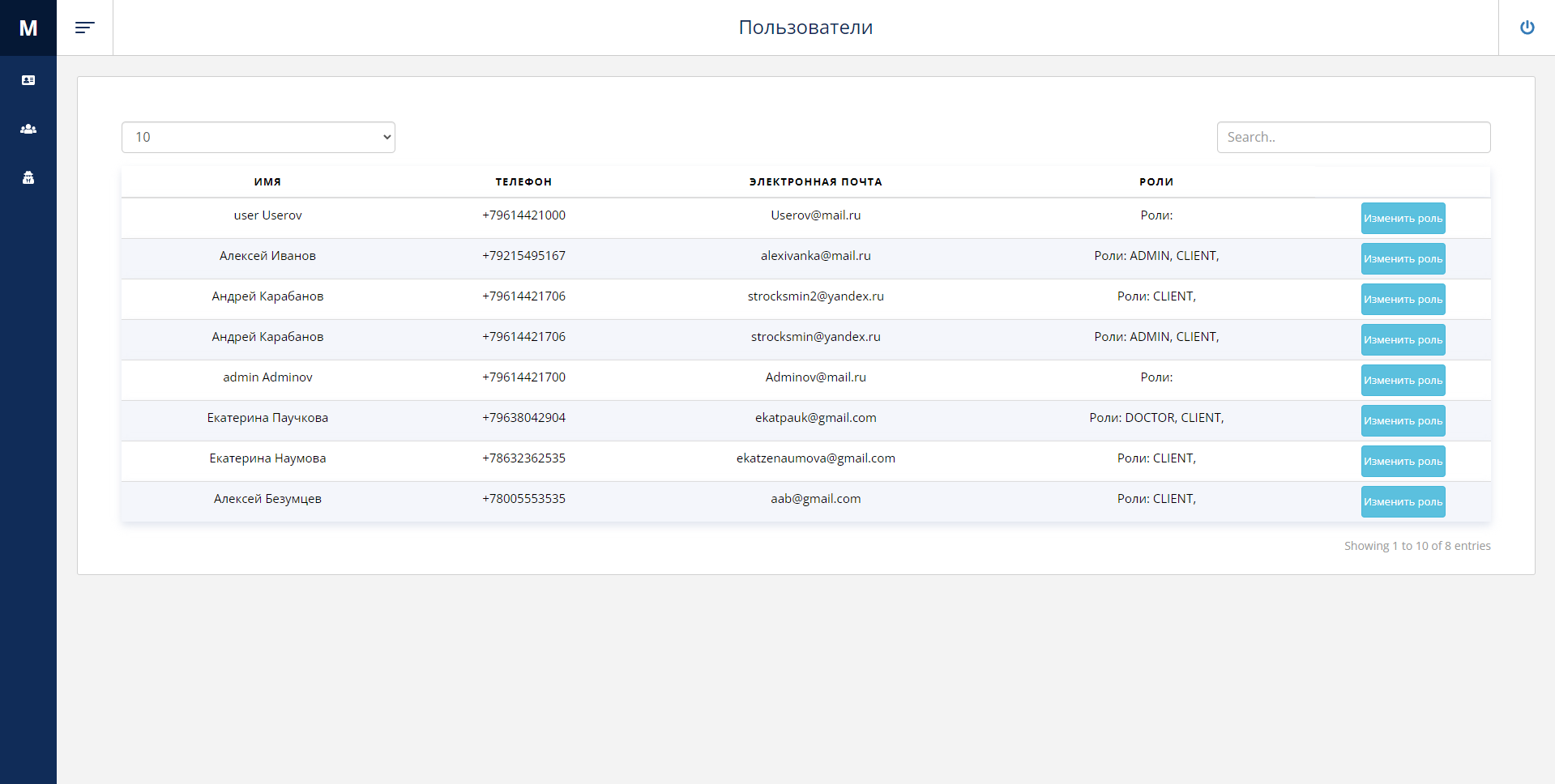Change role for Алексей Иванов
The height and width of the screenshot is (784, 1555).
point(1402,258)
